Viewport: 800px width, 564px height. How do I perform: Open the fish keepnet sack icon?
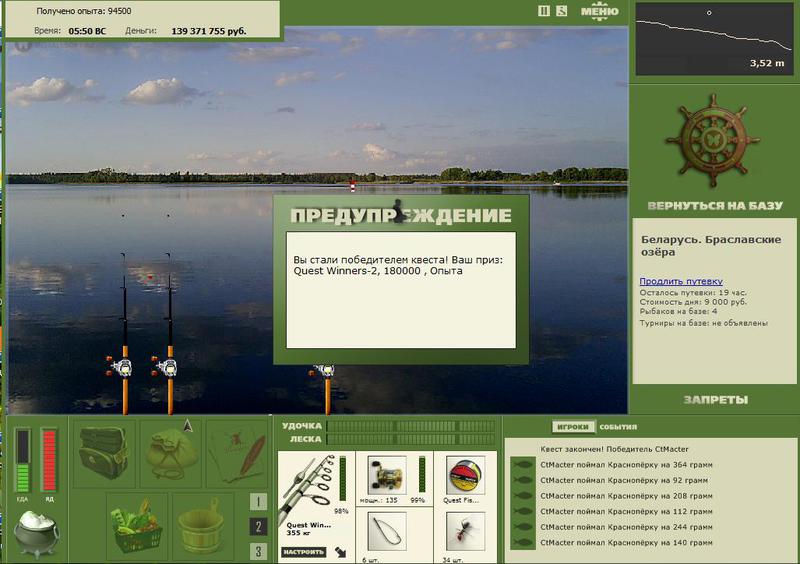click(x=170, y=453)
